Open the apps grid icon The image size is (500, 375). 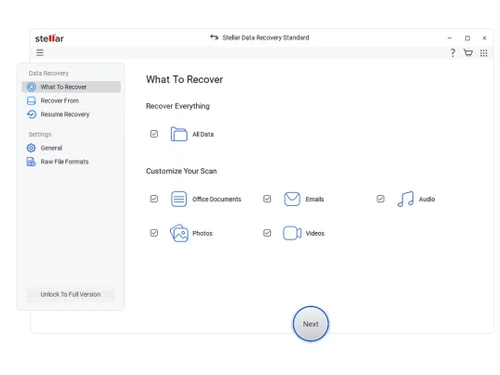click(x=484, y=53)
